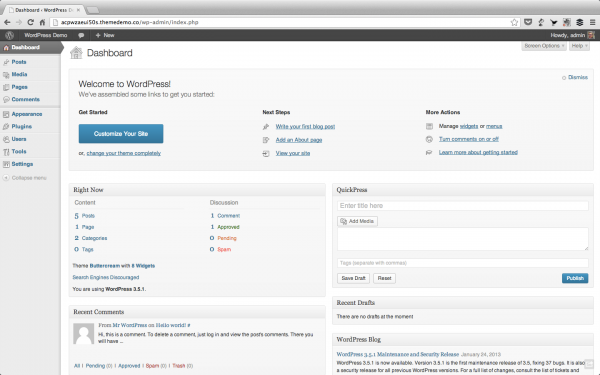Click the WordPress logo in admin bar

pyautogui.click(x=10, y=35)
